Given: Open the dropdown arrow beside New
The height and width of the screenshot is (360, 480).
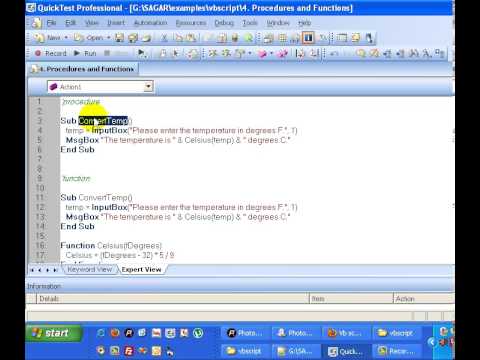Looking at the screenshot, I should click(x=66, y=38).
